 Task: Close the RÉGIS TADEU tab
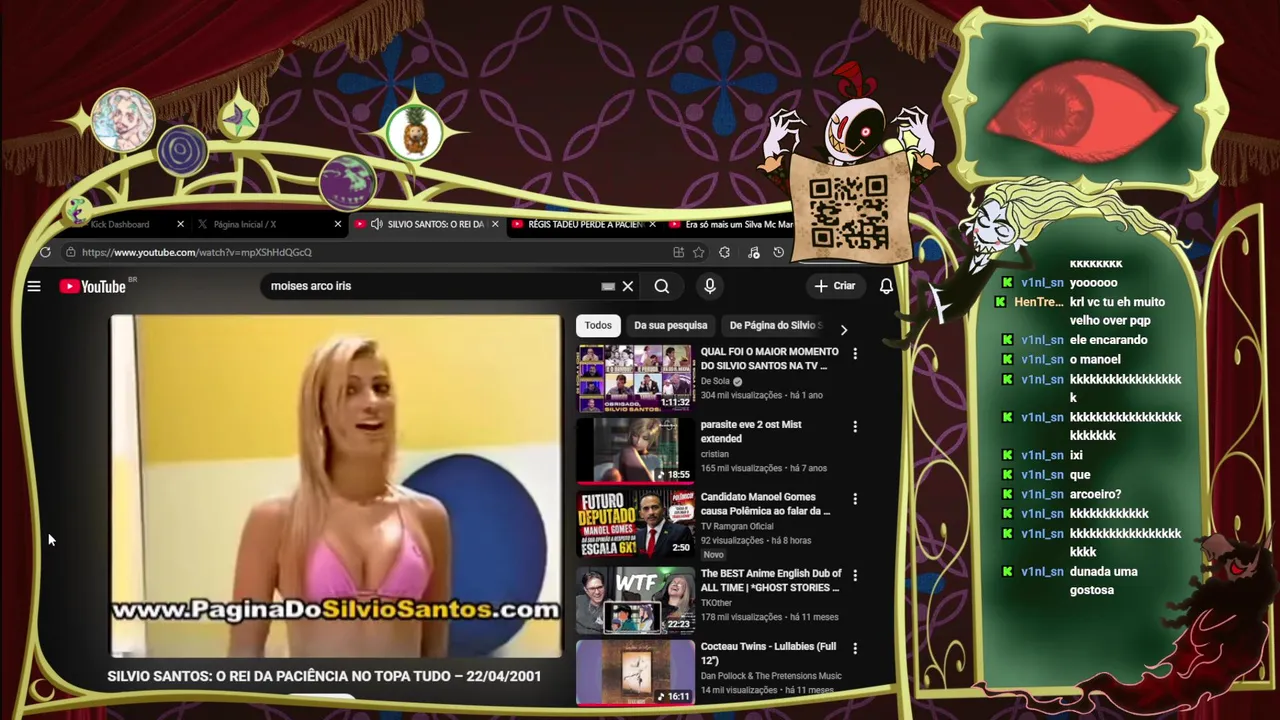coord(652,224)
